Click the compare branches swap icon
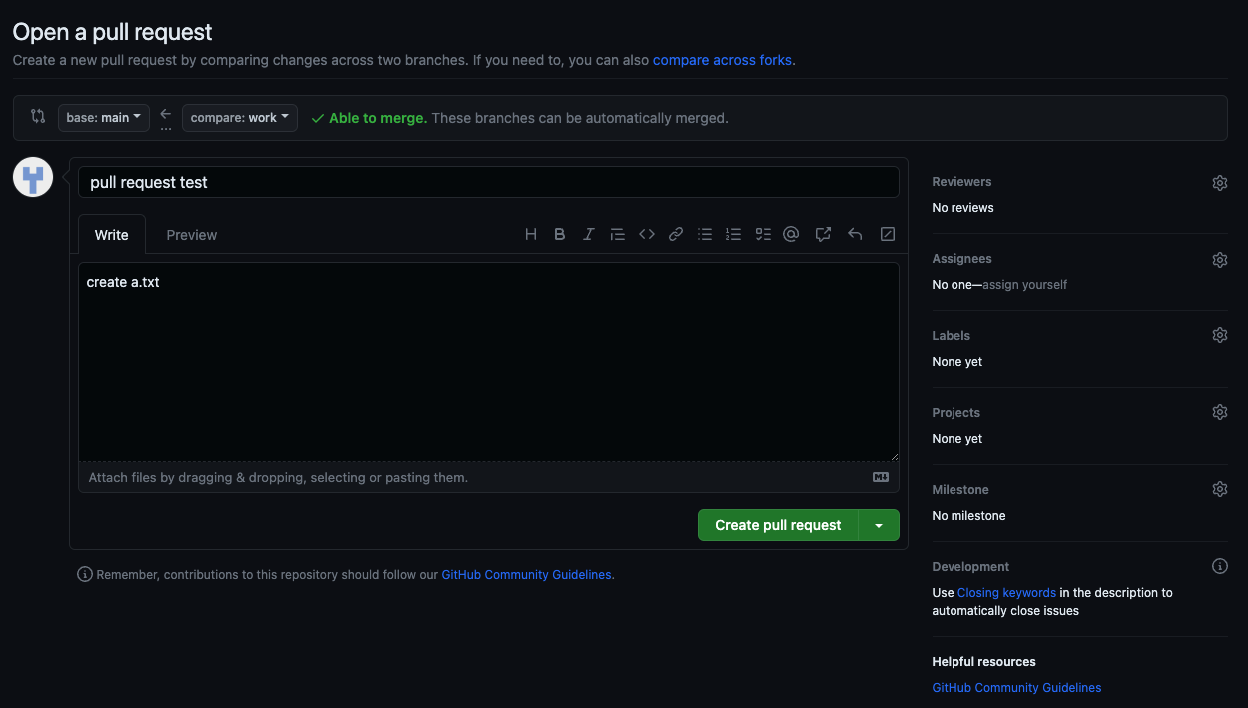 coord(38,117)
